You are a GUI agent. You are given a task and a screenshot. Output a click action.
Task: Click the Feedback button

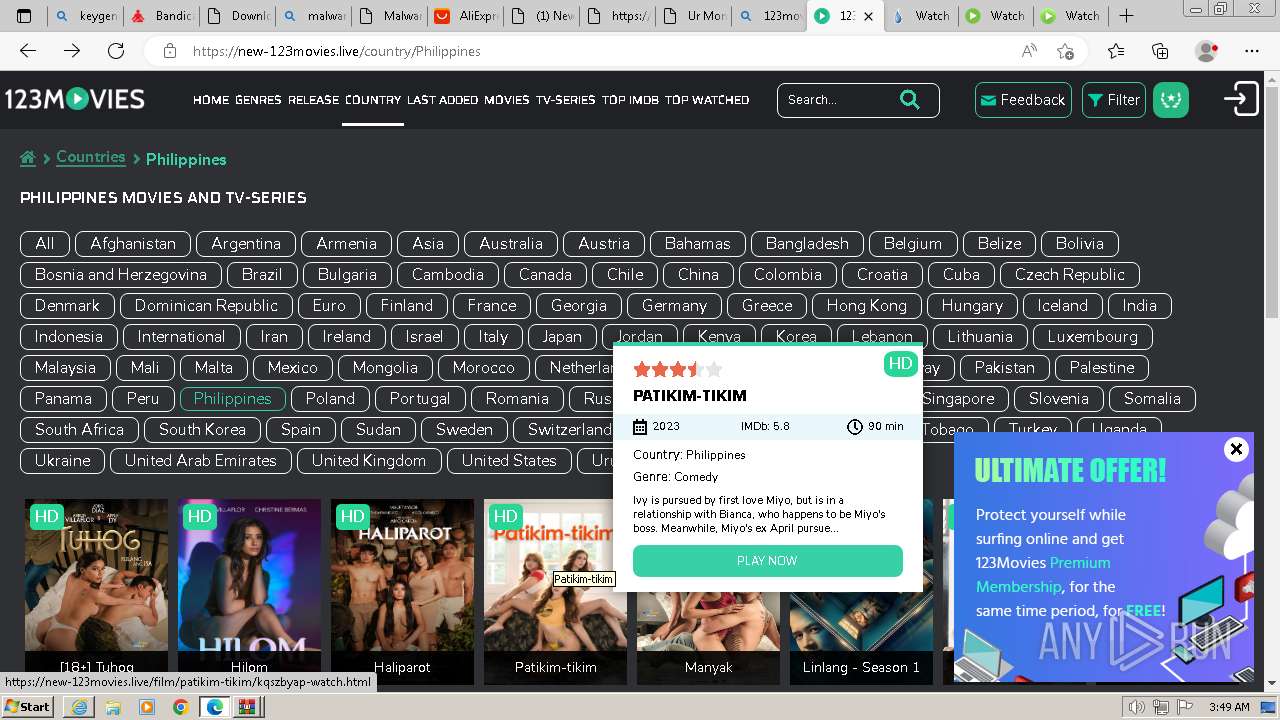(1023, 100)
